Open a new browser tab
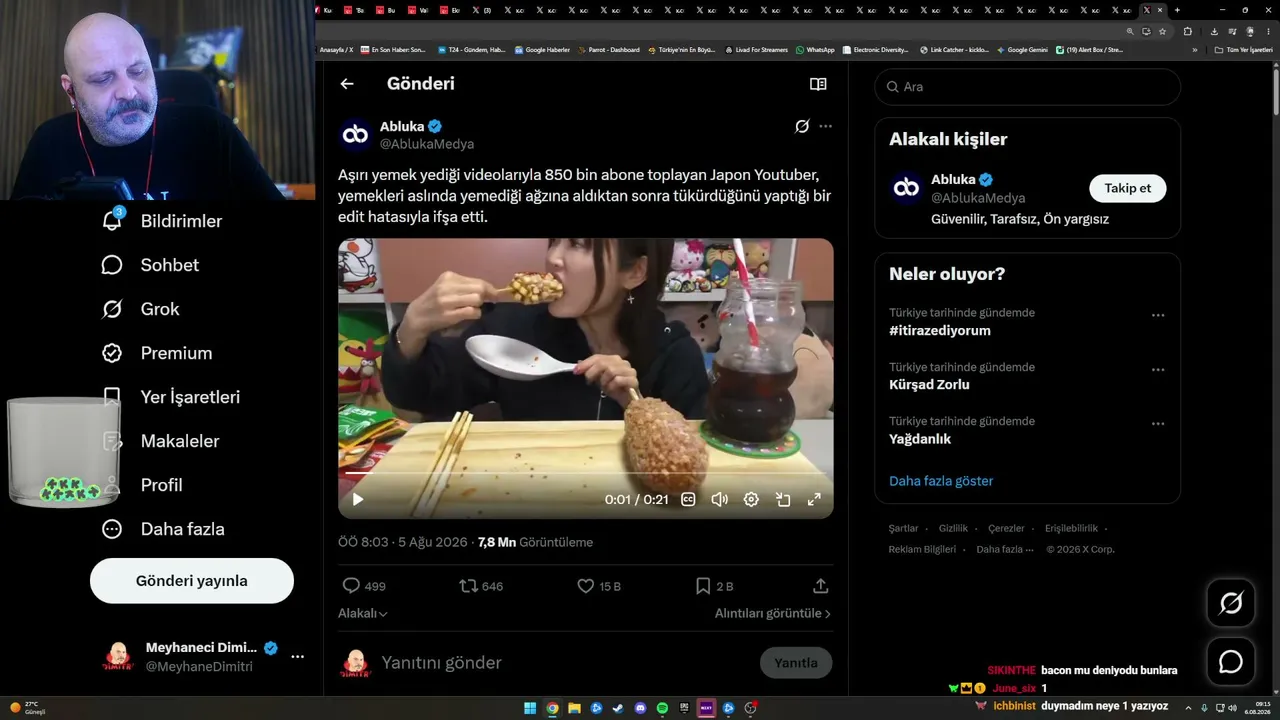The image size is (1280, 720). tap(1176, 10)
